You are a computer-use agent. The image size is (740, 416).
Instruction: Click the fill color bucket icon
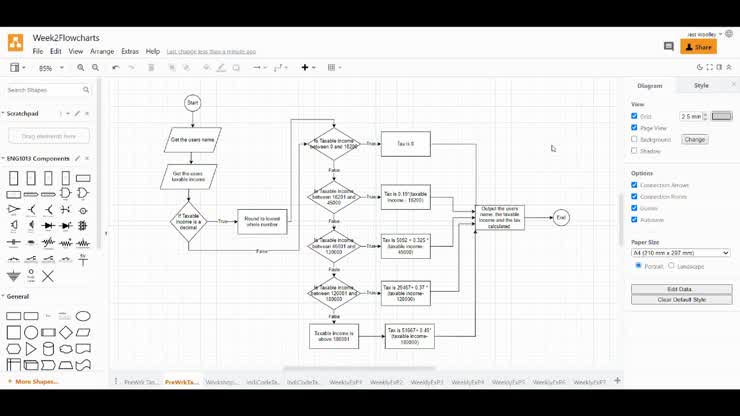207,68
